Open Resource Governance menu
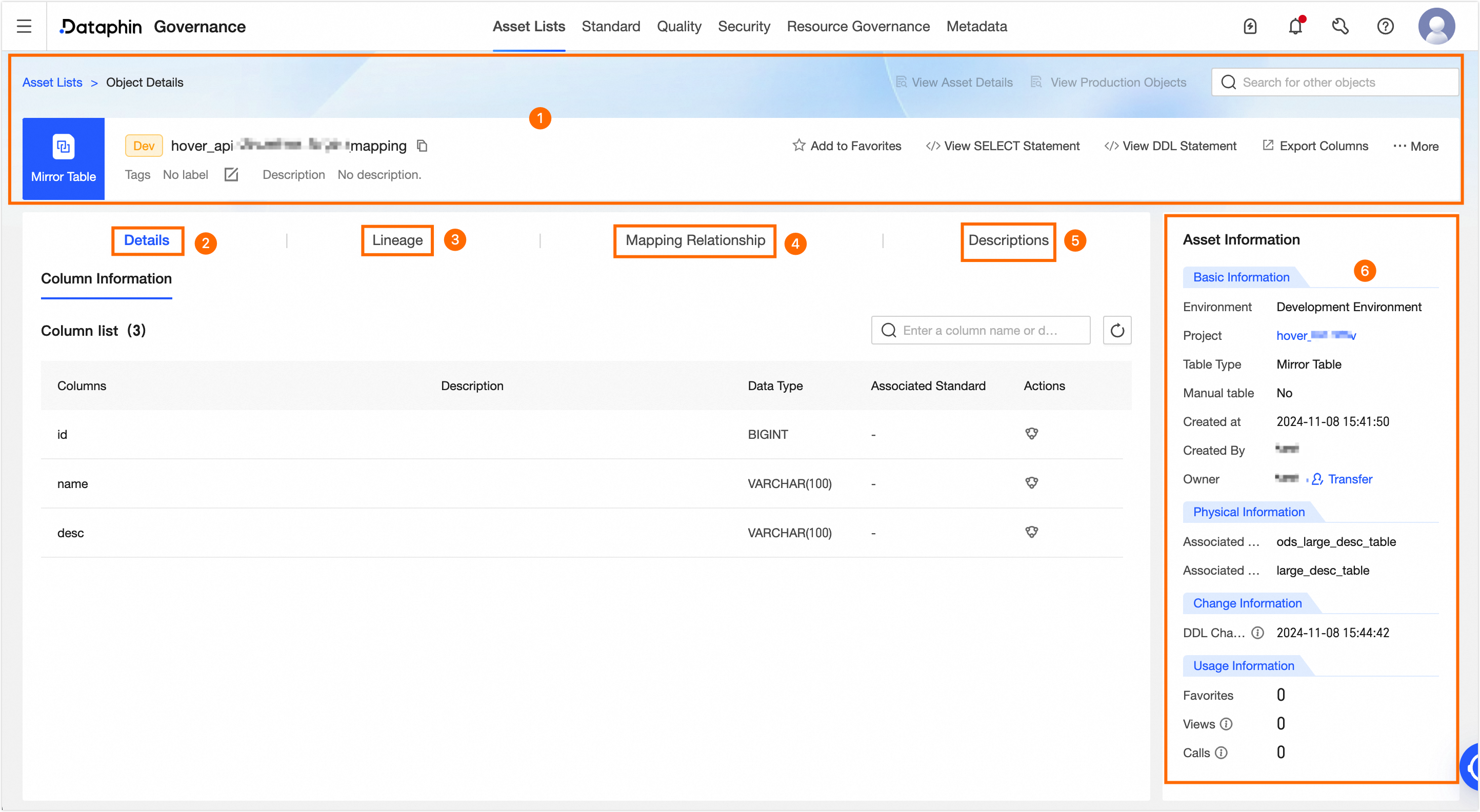This screenshot has width=1480, height=812. pyautogui.click(x=858, y=27)
